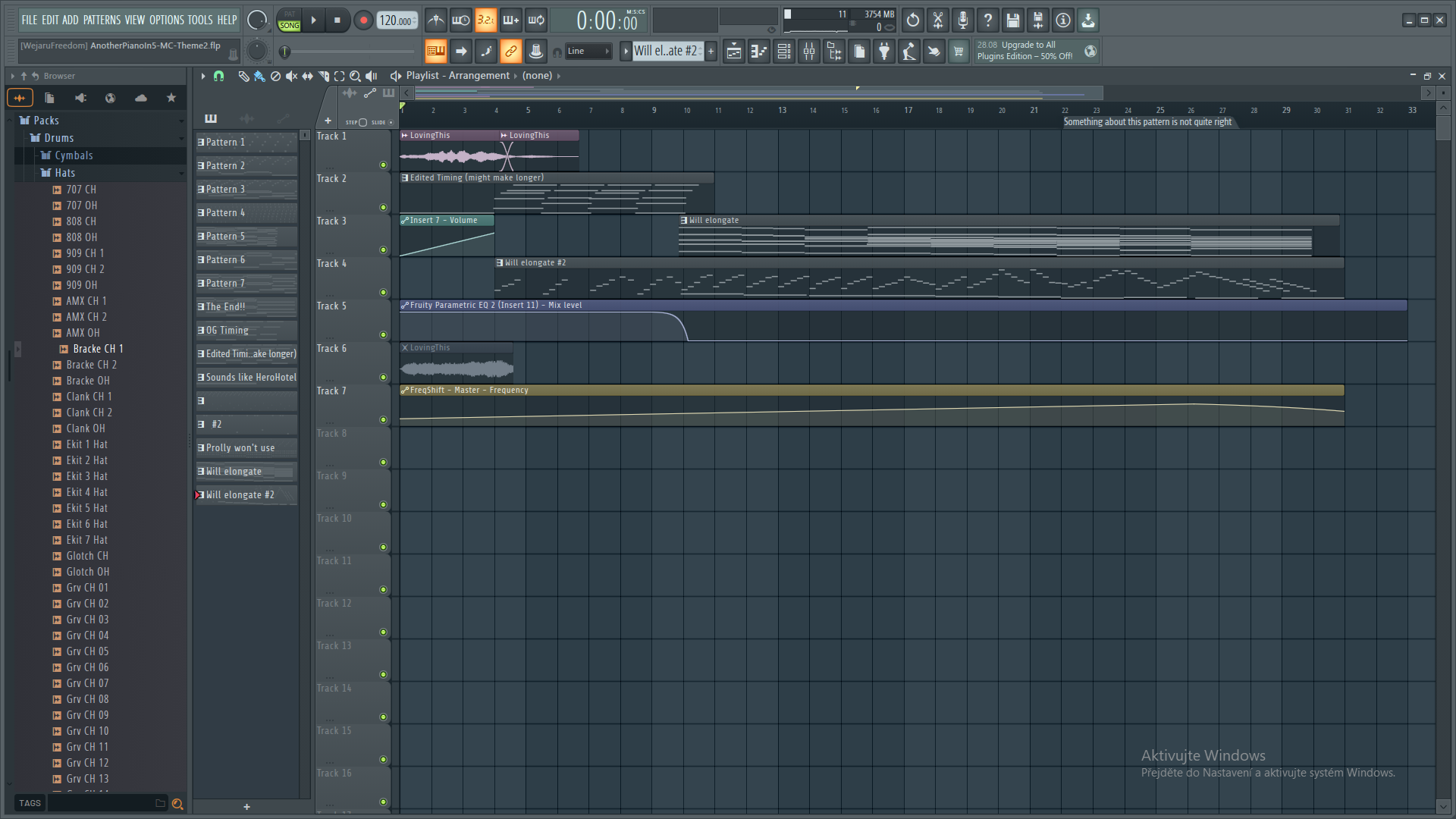1456x819 pixels.
Task: Open the plugin picker plug icon
Action: click(x=884, y=52)
